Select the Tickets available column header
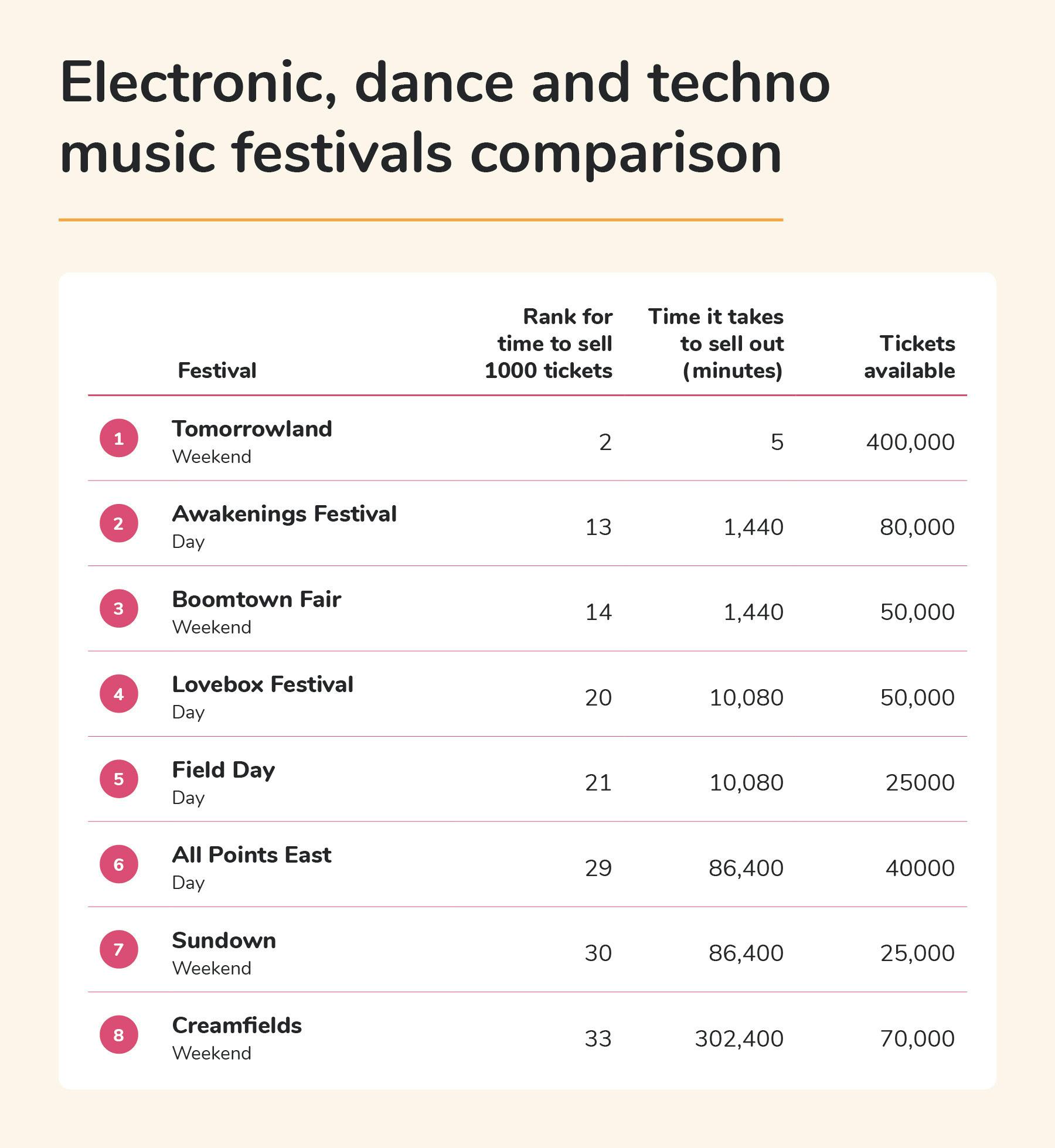 coord(909,357)
